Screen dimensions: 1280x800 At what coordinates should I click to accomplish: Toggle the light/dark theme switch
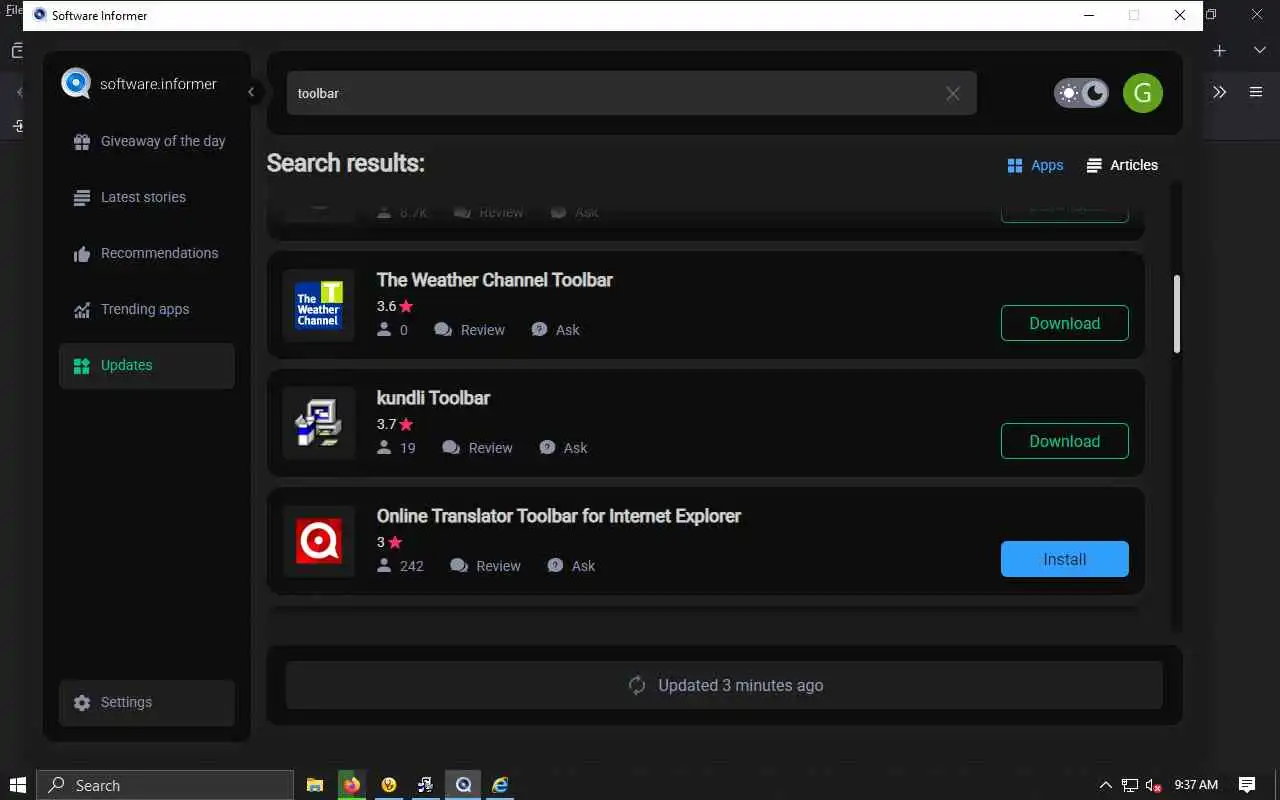coord(1081,93)
